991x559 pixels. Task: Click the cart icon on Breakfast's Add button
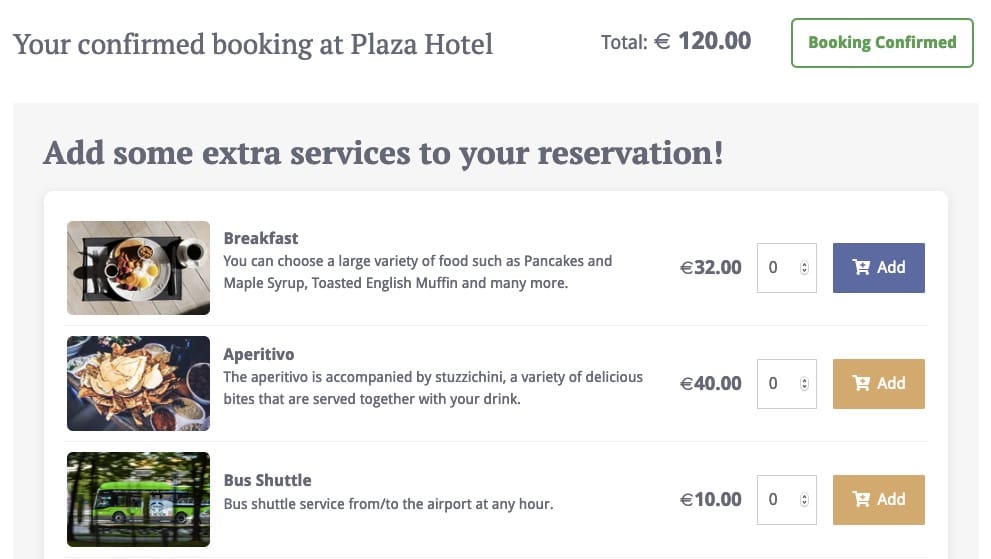[861, 267]
